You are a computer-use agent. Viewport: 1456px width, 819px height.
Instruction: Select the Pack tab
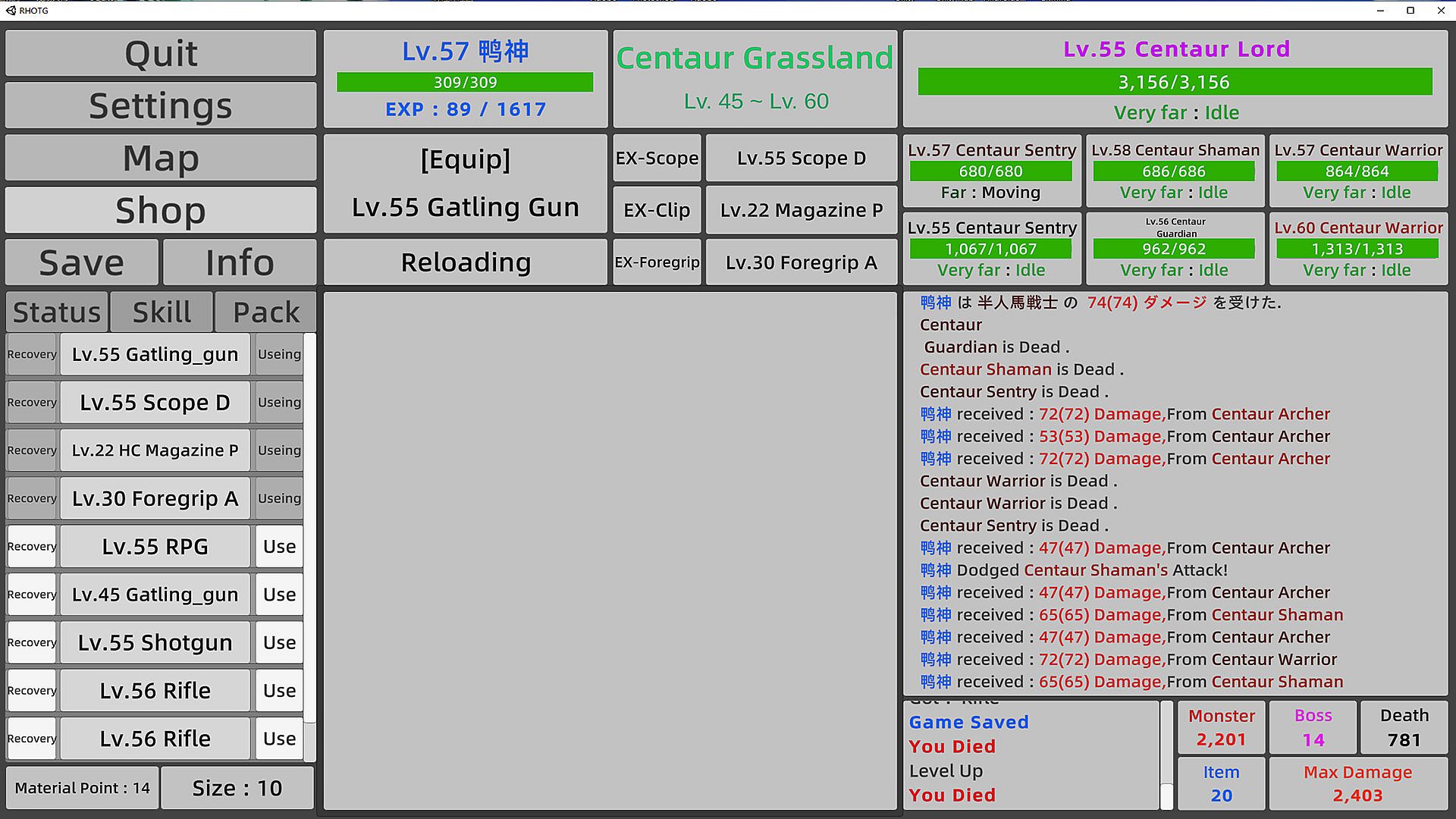(266, 312)
